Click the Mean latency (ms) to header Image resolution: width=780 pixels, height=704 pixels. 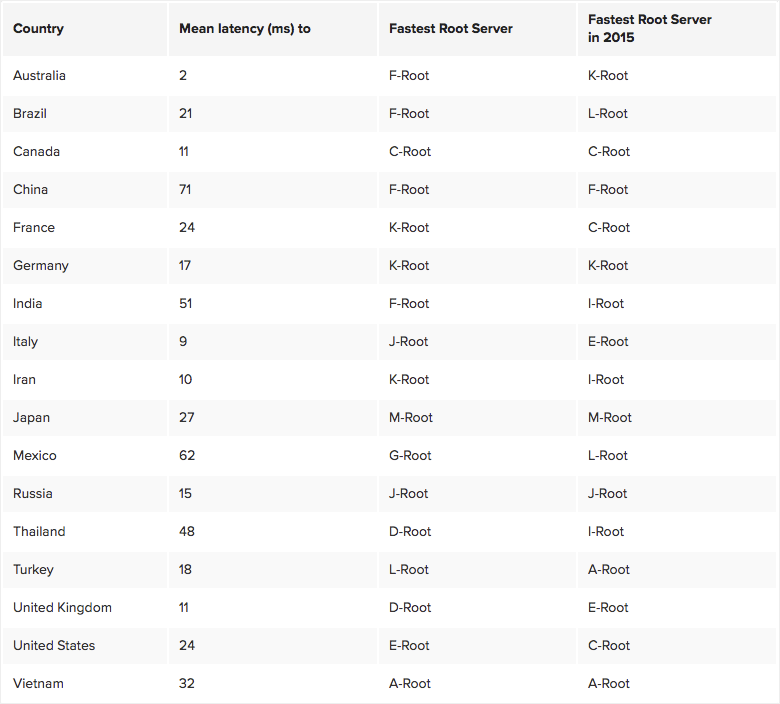coord(245,29)
